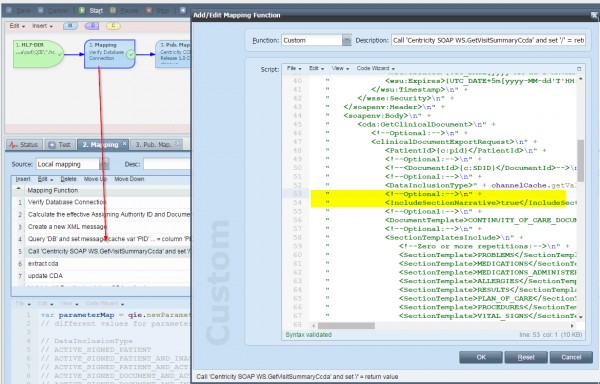Click the dialog Cancel button
The image size is (600, 384).
pyautogui.click(x=571, y=357)
